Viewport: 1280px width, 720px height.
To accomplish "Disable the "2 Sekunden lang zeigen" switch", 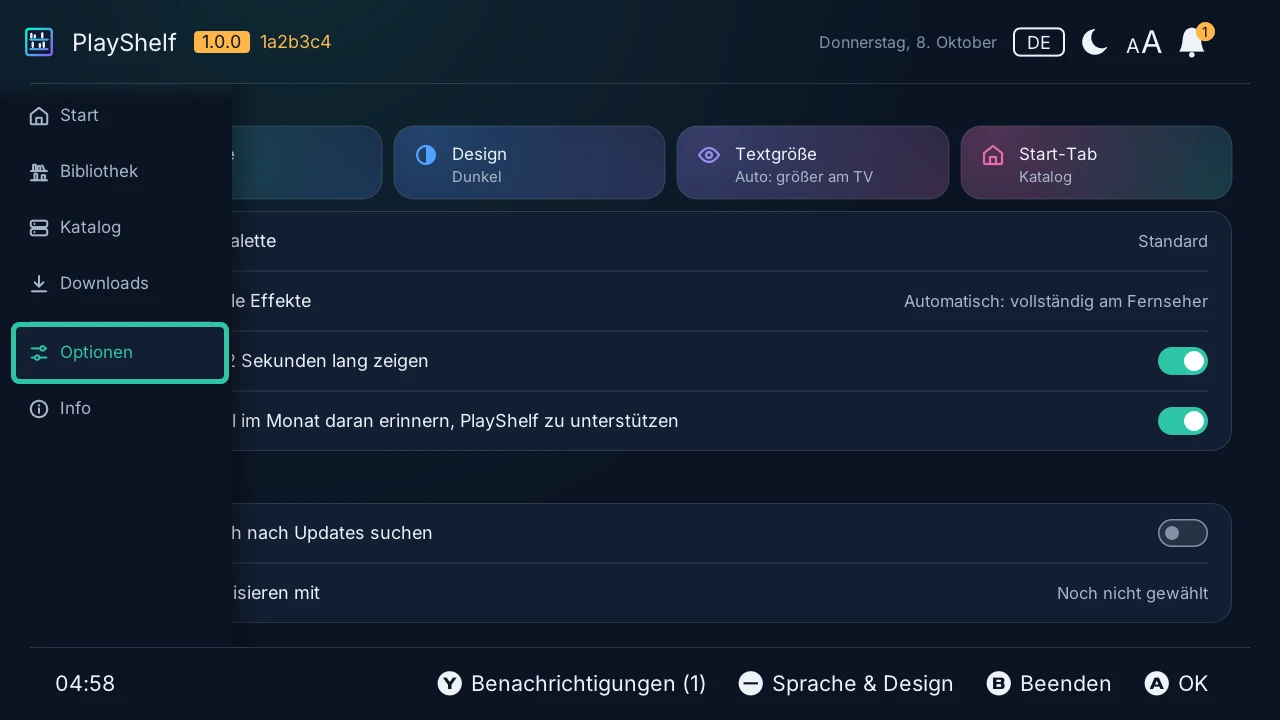I will pyautogui.click(x=1183, y=361).
